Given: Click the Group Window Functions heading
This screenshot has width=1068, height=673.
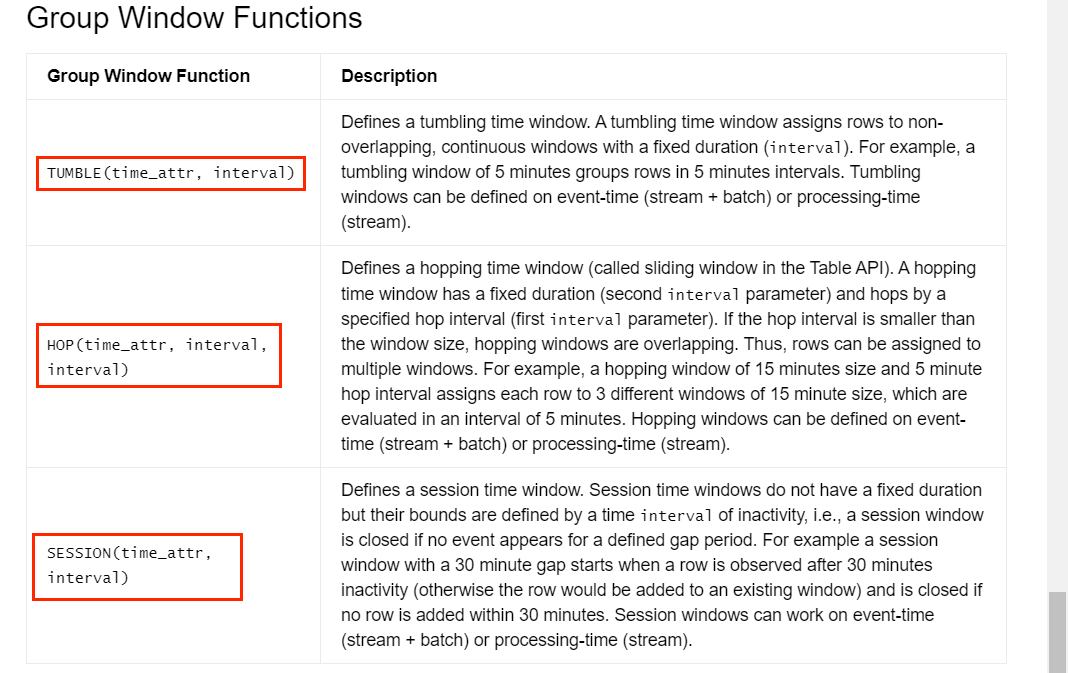Looking at the screenshot, I should (x=194, y=18).
